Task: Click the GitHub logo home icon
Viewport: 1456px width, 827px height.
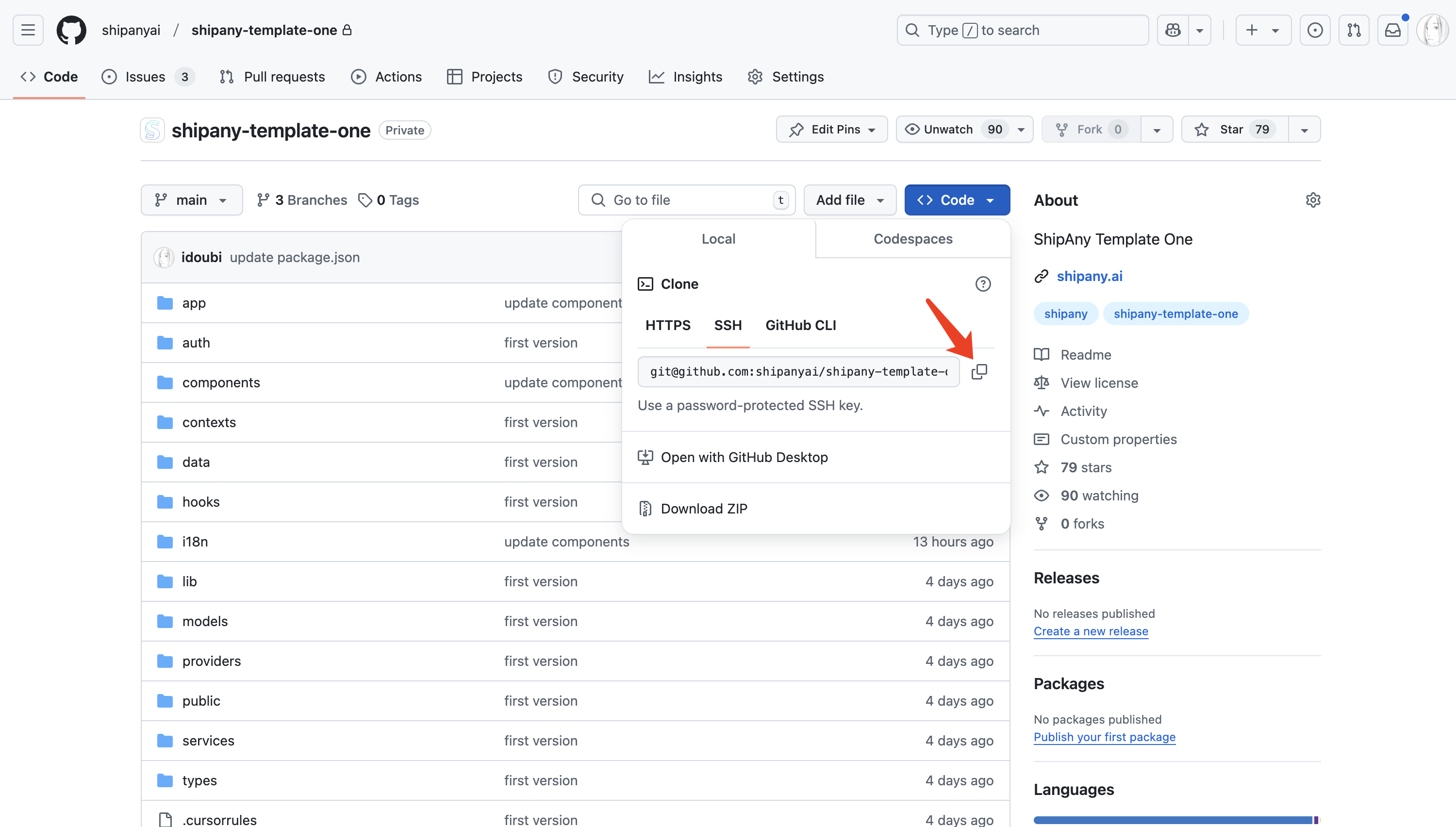Action: (x=71, y=30)
